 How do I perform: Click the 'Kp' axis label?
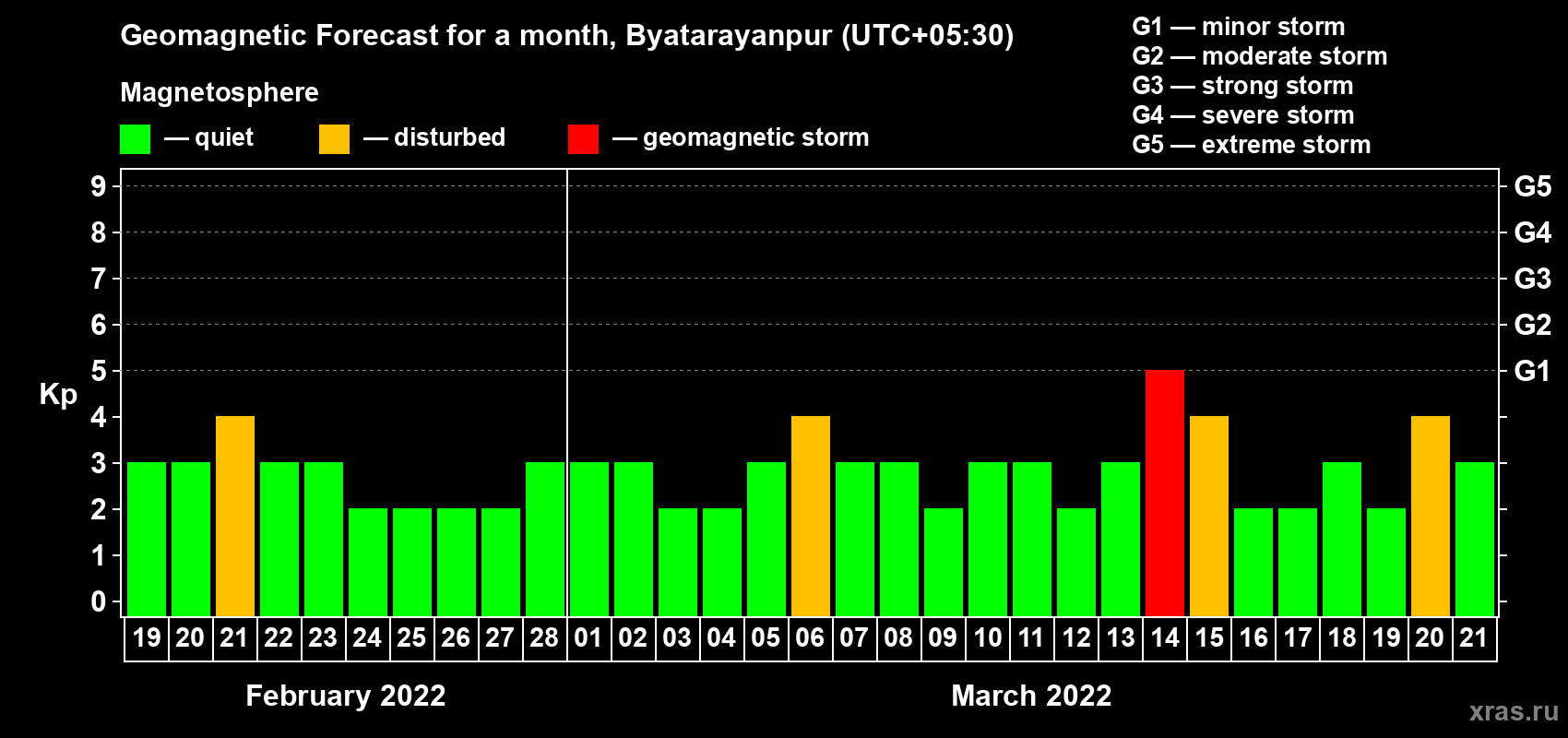point(58,395)
